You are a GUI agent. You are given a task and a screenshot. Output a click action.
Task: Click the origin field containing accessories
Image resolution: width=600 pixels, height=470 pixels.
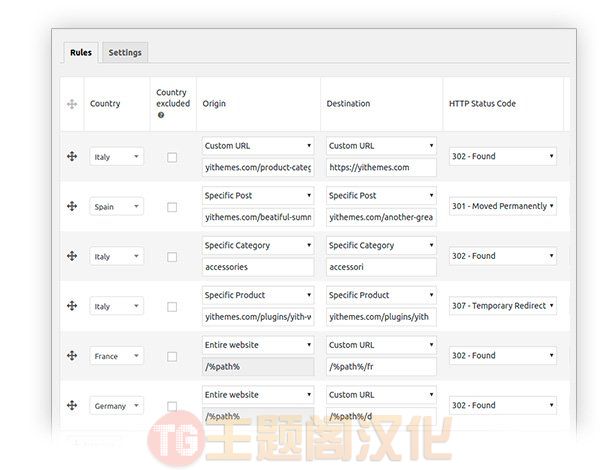[258, 267]
